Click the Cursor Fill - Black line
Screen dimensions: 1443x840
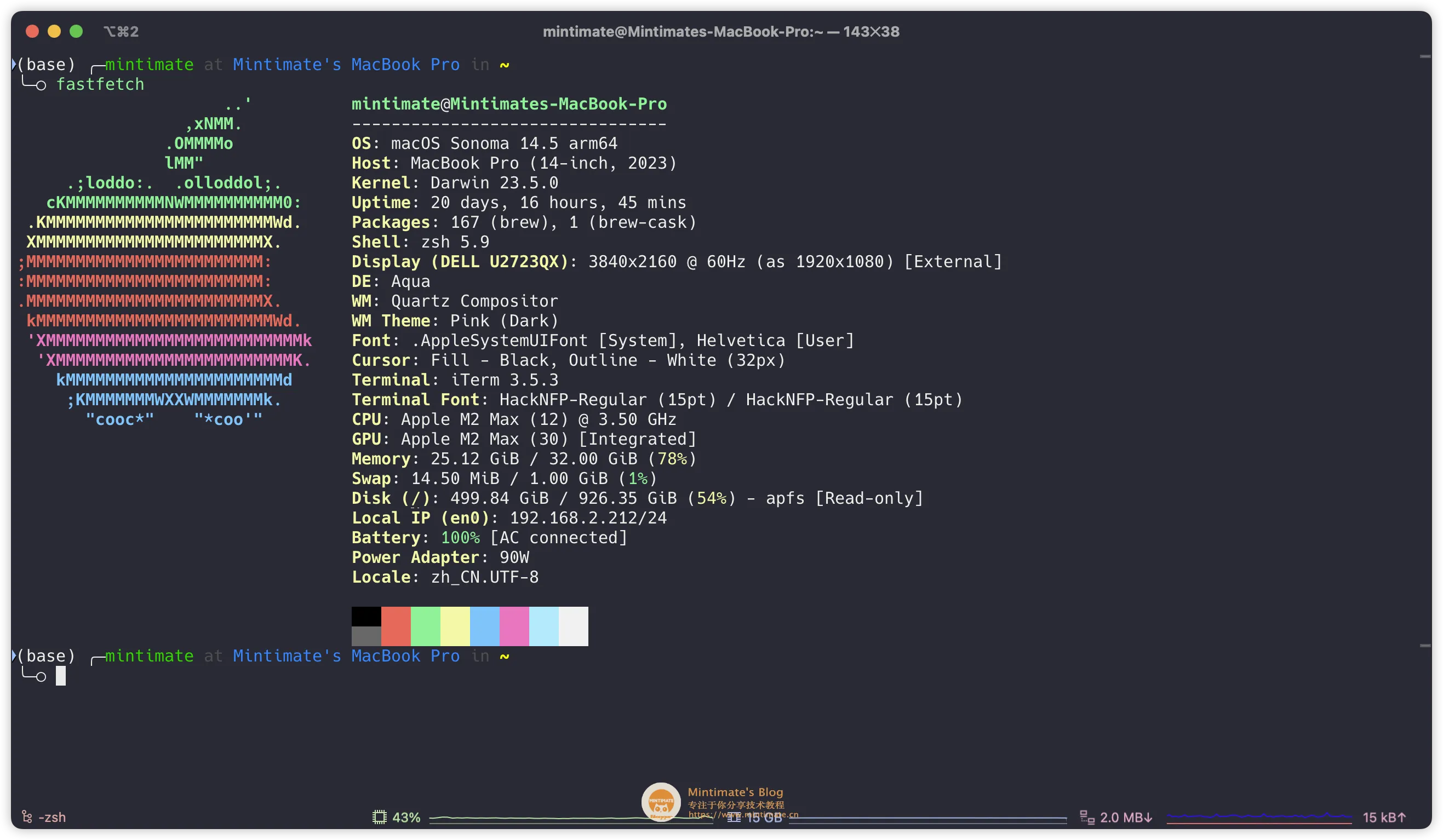[x=569, y=360]
